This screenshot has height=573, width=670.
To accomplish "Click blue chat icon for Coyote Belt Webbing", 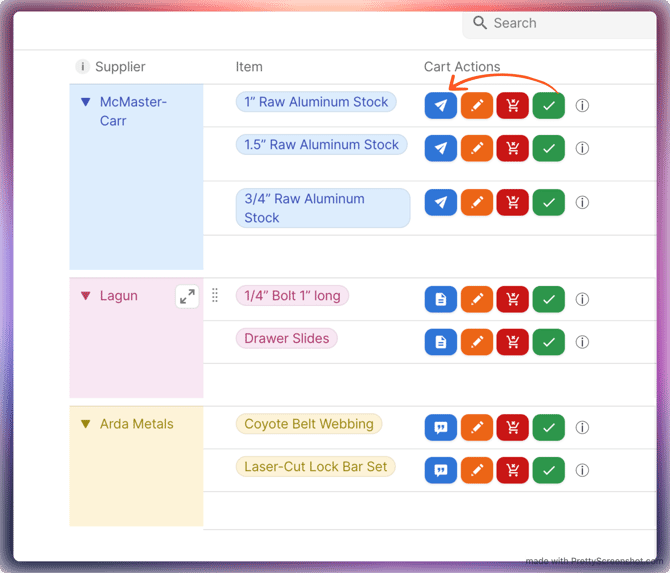I will point(440,427).
